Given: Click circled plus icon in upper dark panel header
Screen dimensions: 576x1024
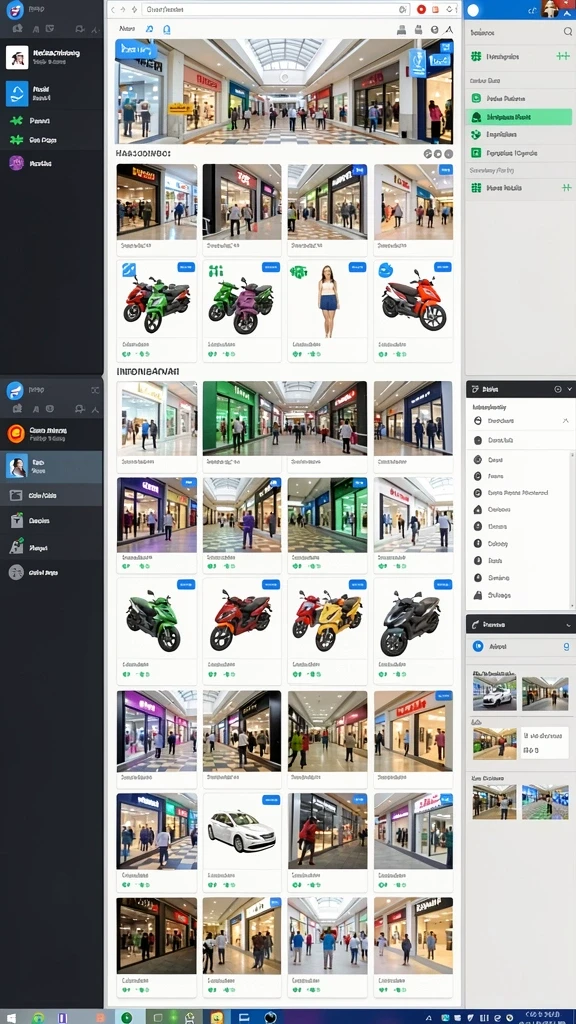Looking at the screenshot, I should [558, 389].
